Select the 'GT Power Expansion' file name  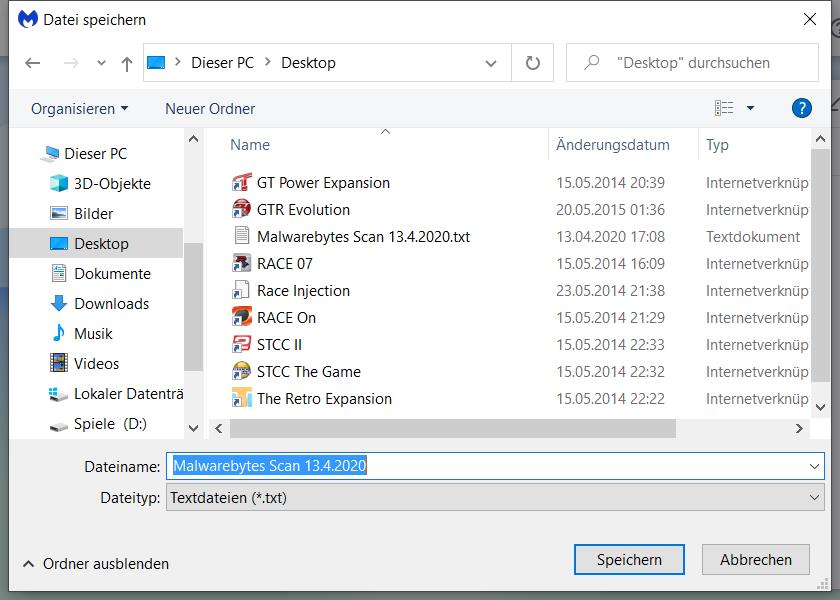pos(323,183)
